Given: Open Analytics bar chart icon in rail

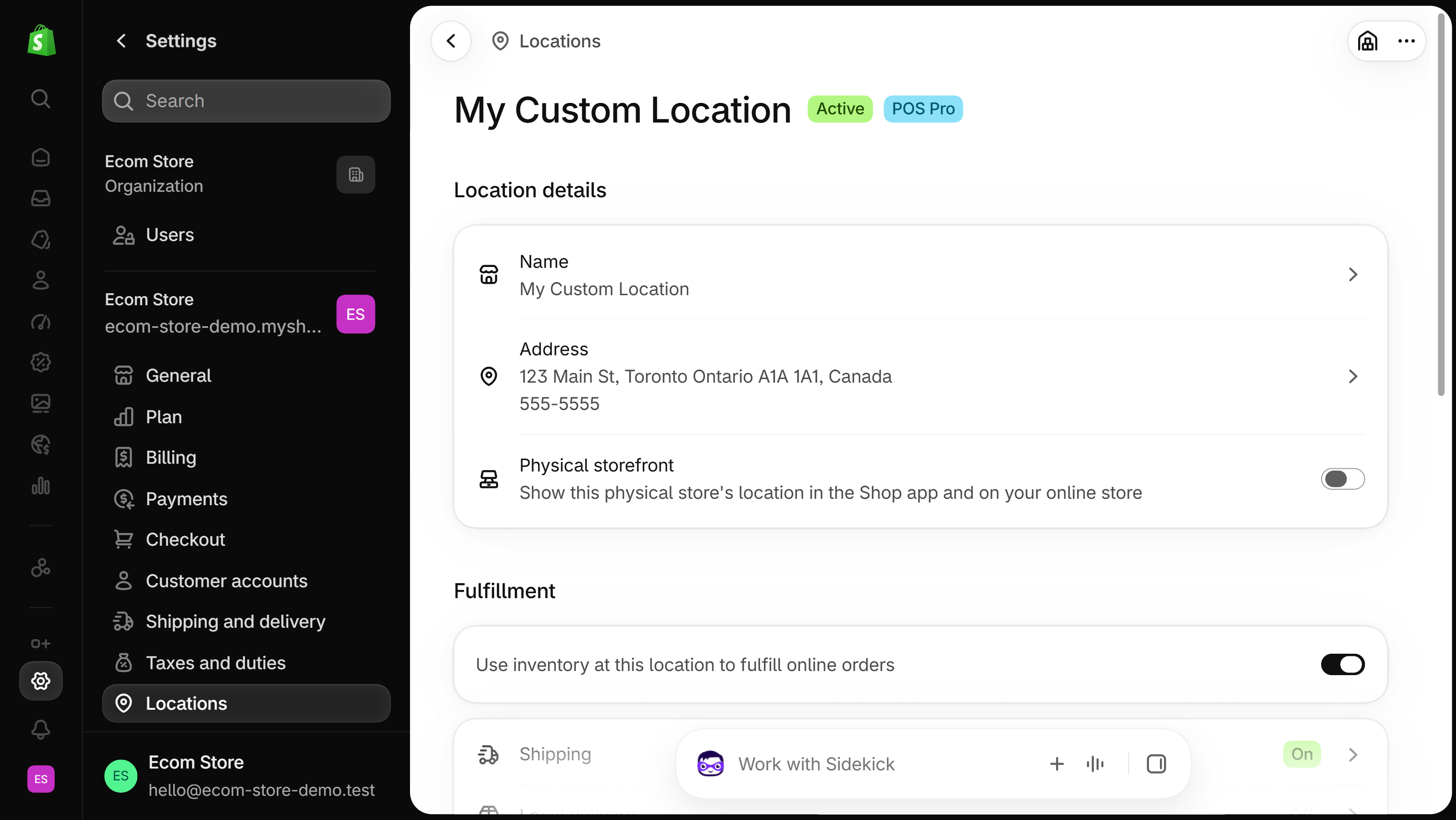Looking at the screenshot, I should pyautogui.click(x=41, y=486).
